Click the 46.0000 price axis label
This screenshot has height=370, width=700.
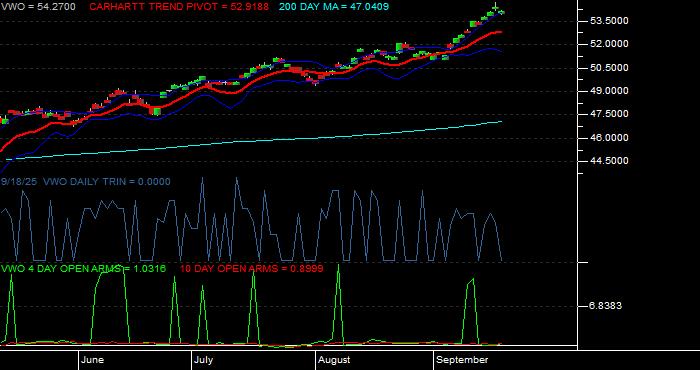pyautogui.click(x=609, y=138)
